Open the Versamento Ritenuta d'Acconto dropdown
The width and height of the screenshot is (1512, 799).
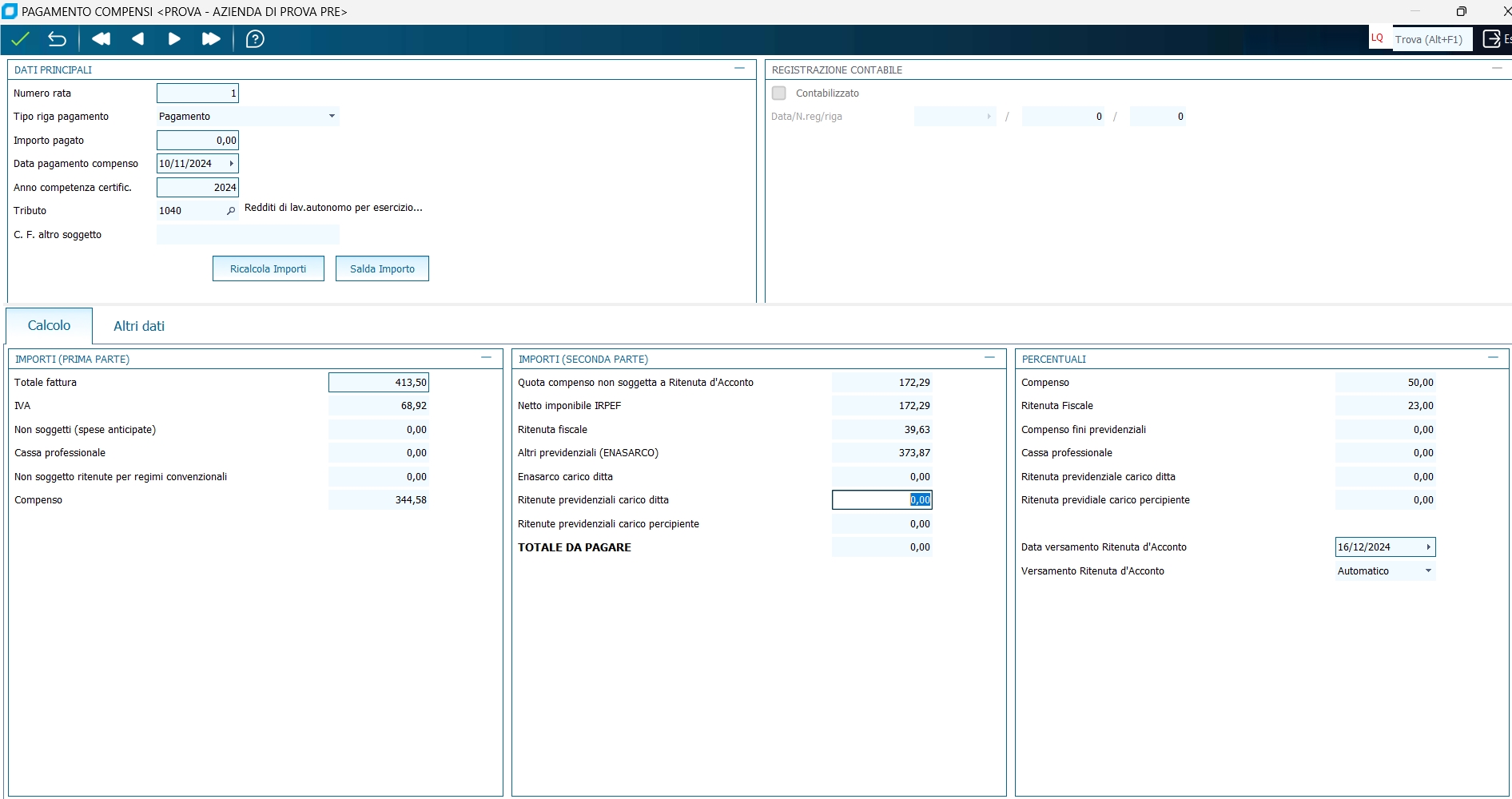point(1428,571)
